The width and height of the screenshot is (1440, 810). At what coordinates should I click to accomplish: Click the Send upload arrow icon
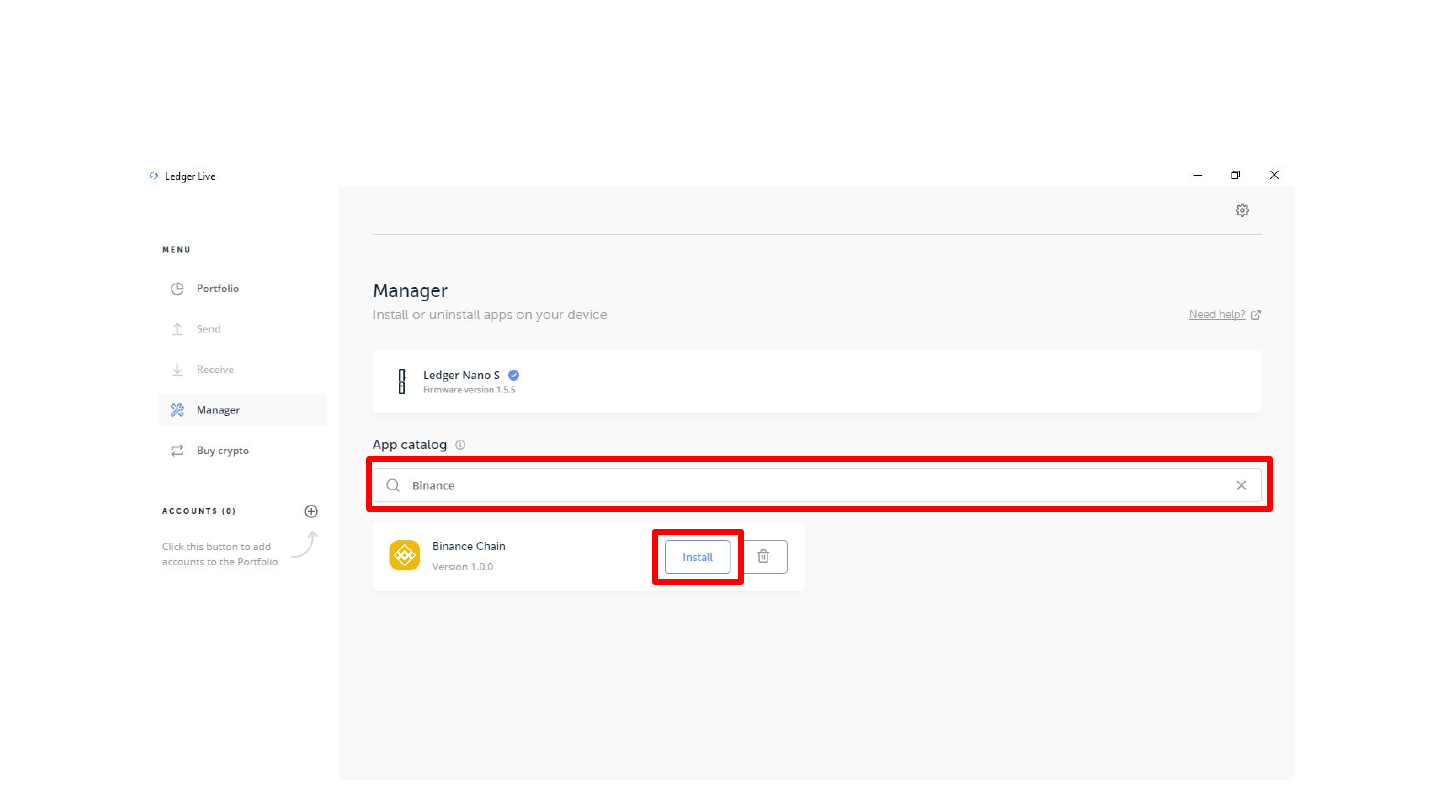[177, 329]
